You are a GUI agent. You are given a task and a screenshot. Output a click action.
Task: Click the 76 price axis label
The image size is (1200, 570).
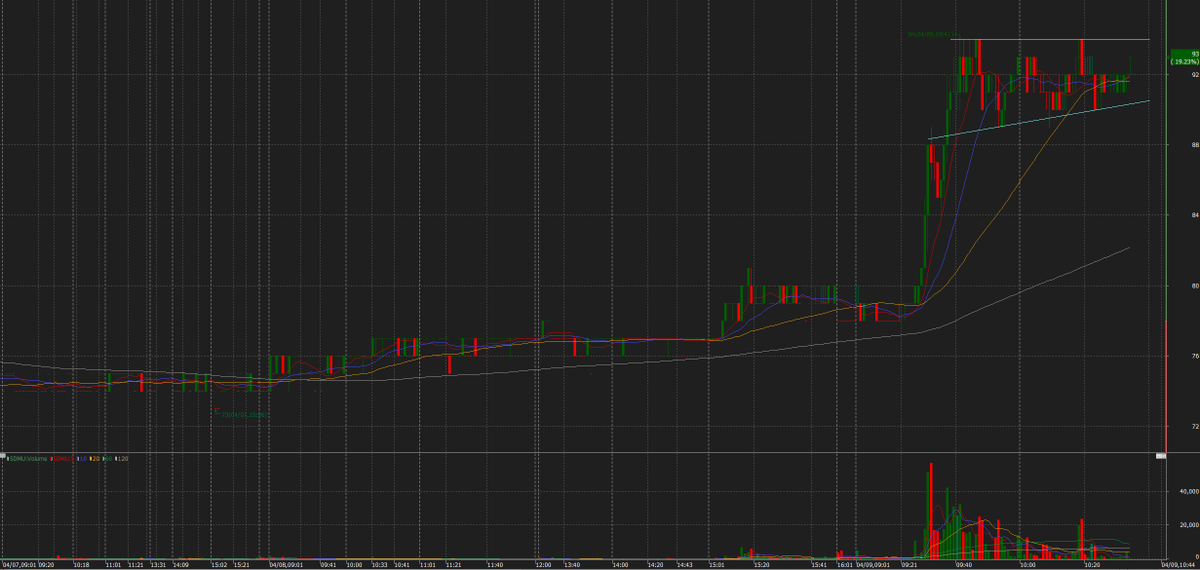pyautogui.click(x=1194, y=355)
